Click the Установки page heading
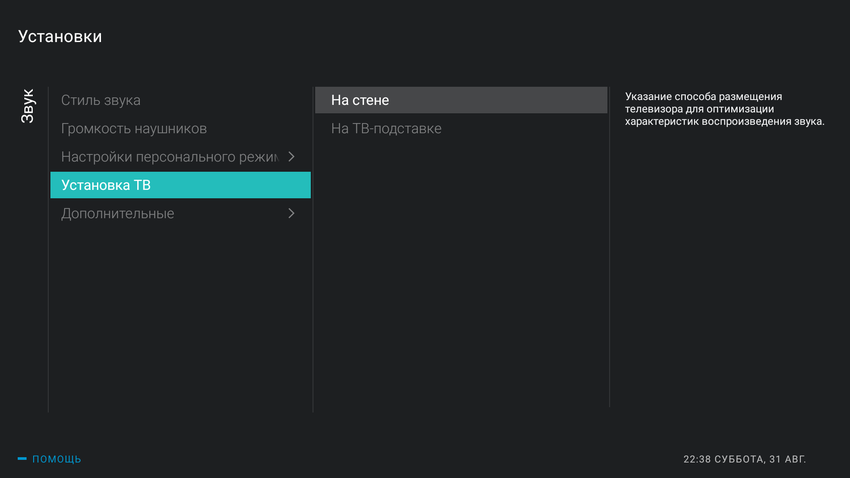 pyautogui.click(x=60, y=37)
